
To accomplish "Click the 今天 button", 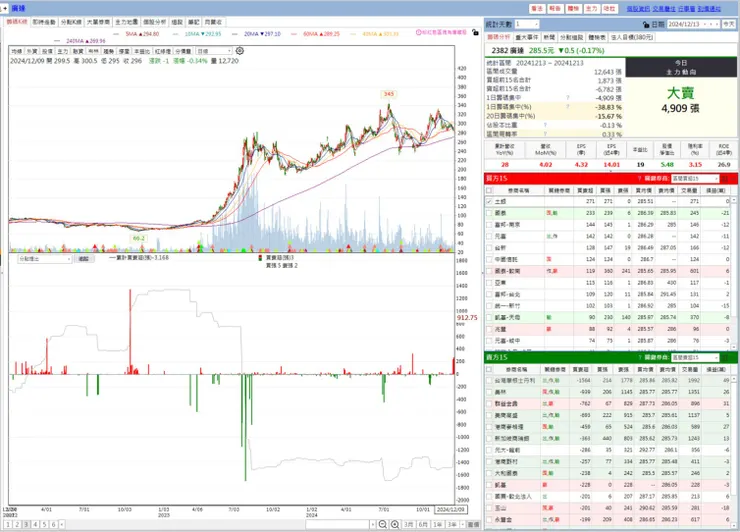I will point(729,24).
